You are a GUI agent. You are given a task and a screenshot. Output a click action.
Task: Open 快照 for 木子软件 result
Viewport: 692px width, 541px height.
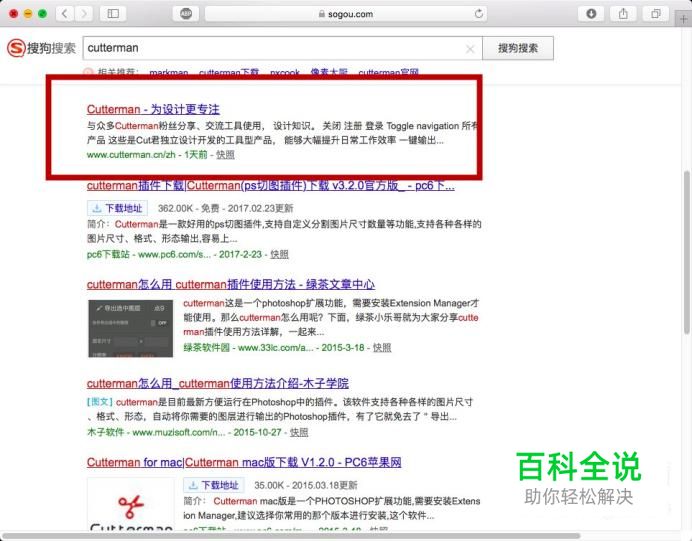click(299, 432)
